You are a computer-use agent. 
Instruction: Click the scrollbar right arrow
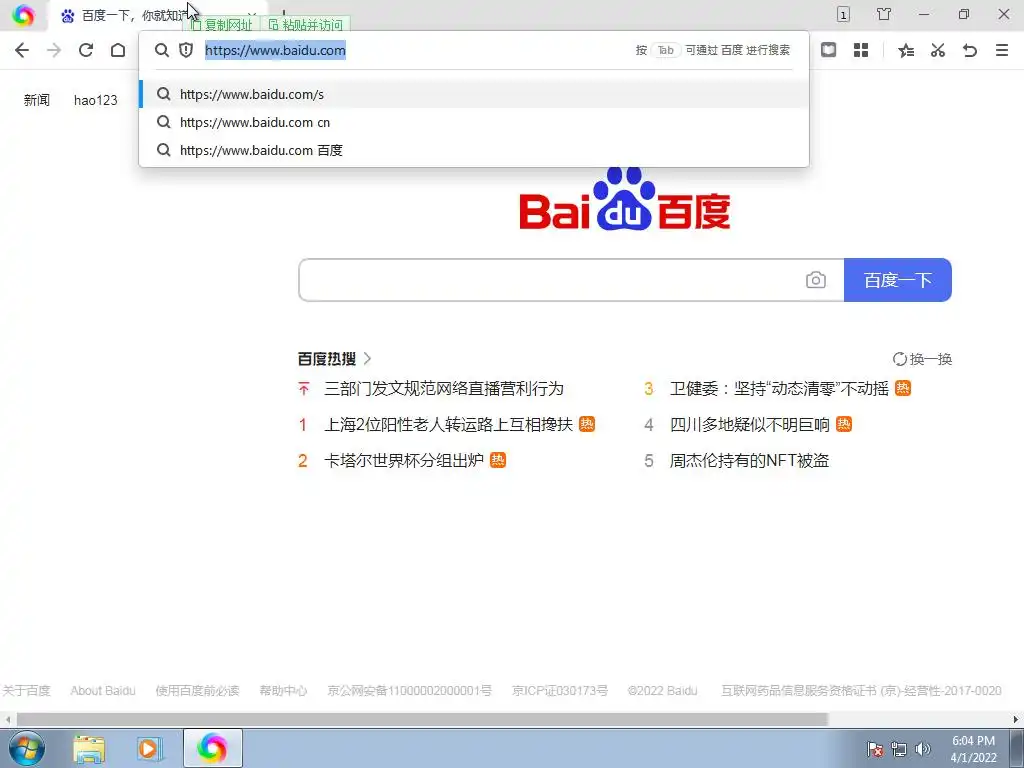tap(1016, 719)
